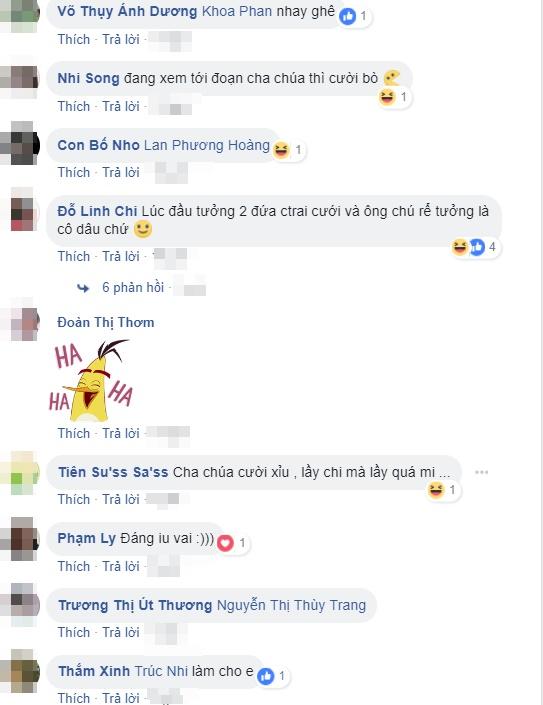This screenshot has height=705, width=543.
Task: Open the haha reaction on Nhi Song's comment
Action: coord(387,97)
